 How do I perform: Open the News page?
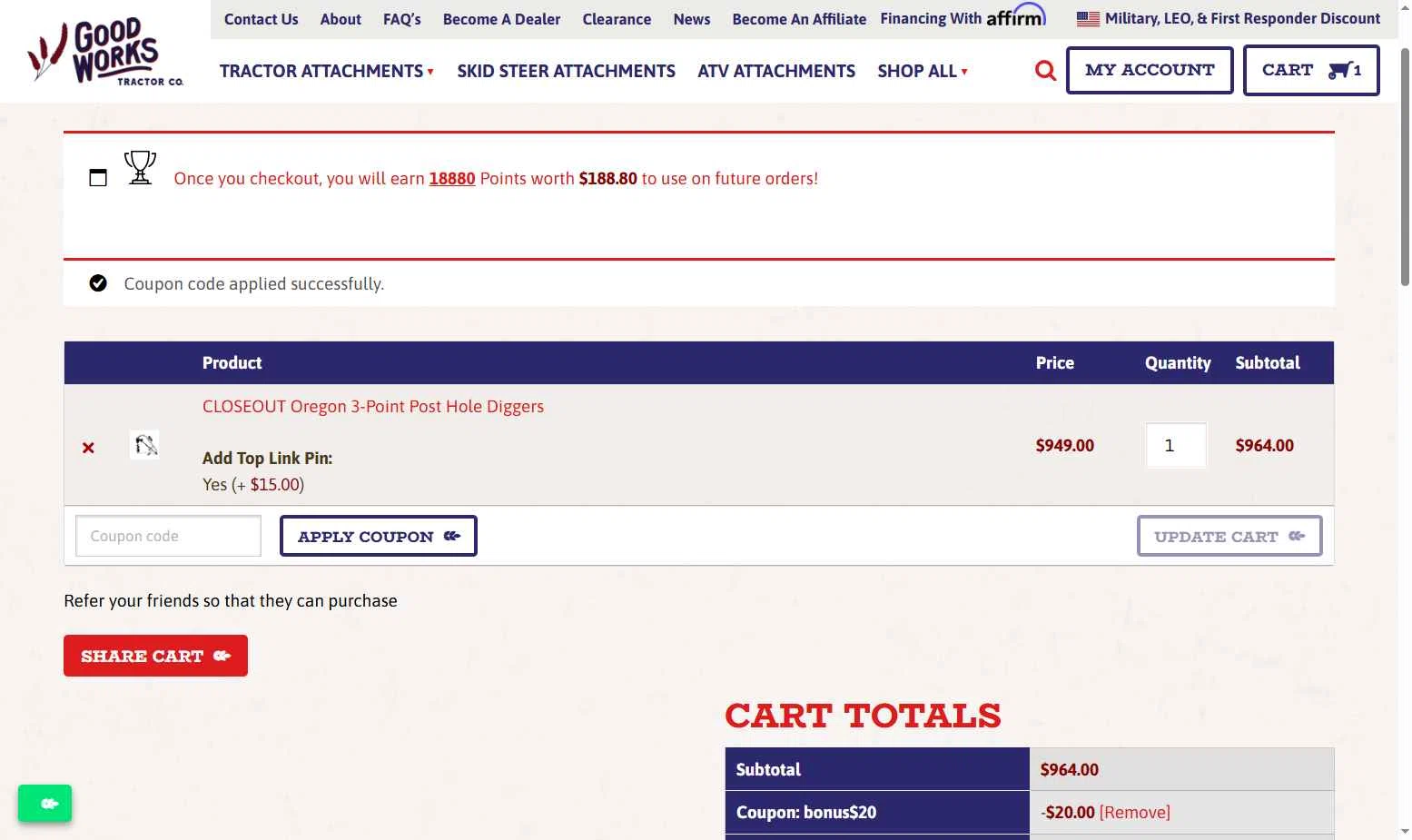coord(692,19)
